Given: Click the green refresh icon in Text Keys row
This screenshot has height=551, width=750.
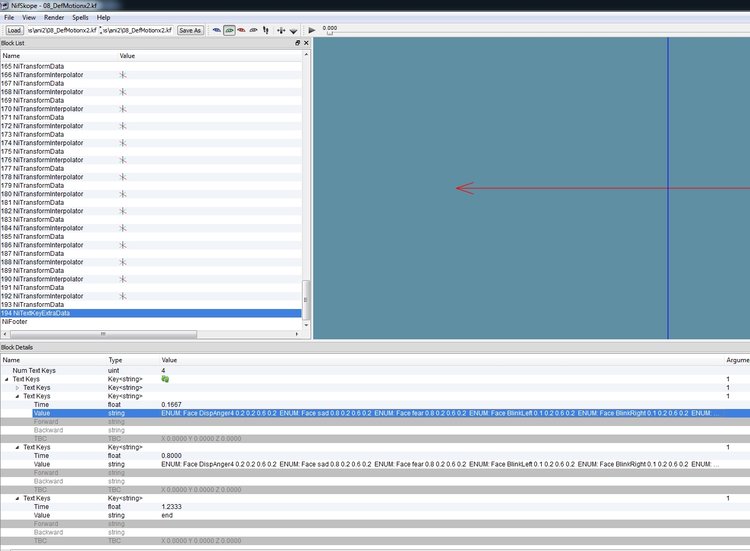Looking at the screenshot, I should click(x=165, y=379).
